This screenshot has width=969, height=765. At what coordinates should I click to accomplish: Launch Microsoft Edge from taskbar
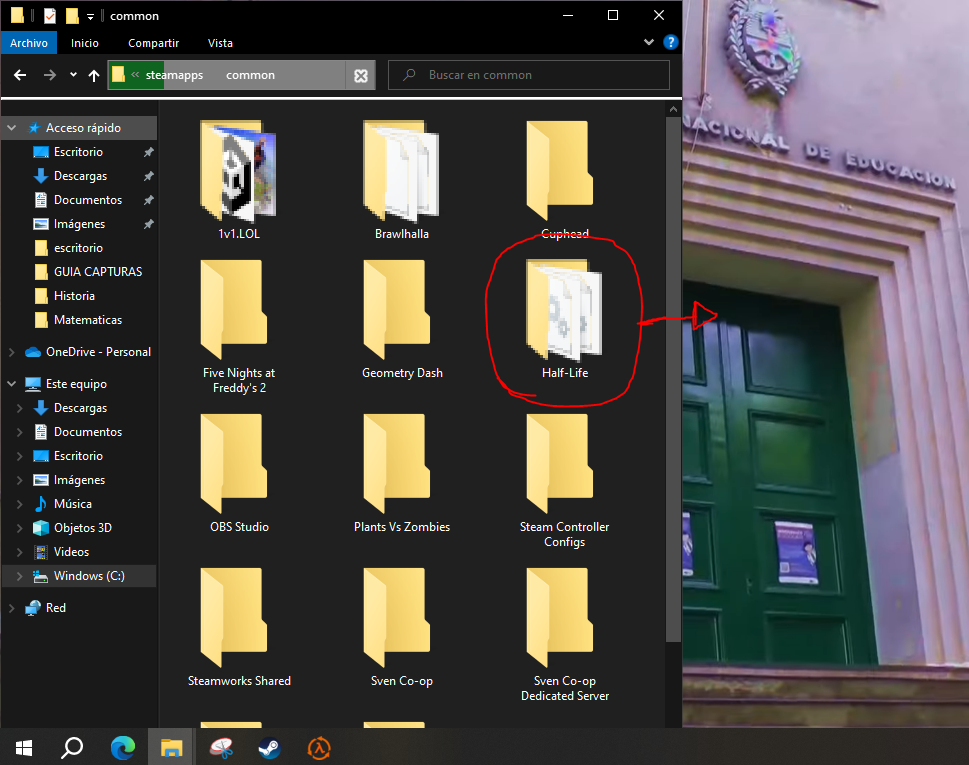pyautogui.click(x=122, y=748)
